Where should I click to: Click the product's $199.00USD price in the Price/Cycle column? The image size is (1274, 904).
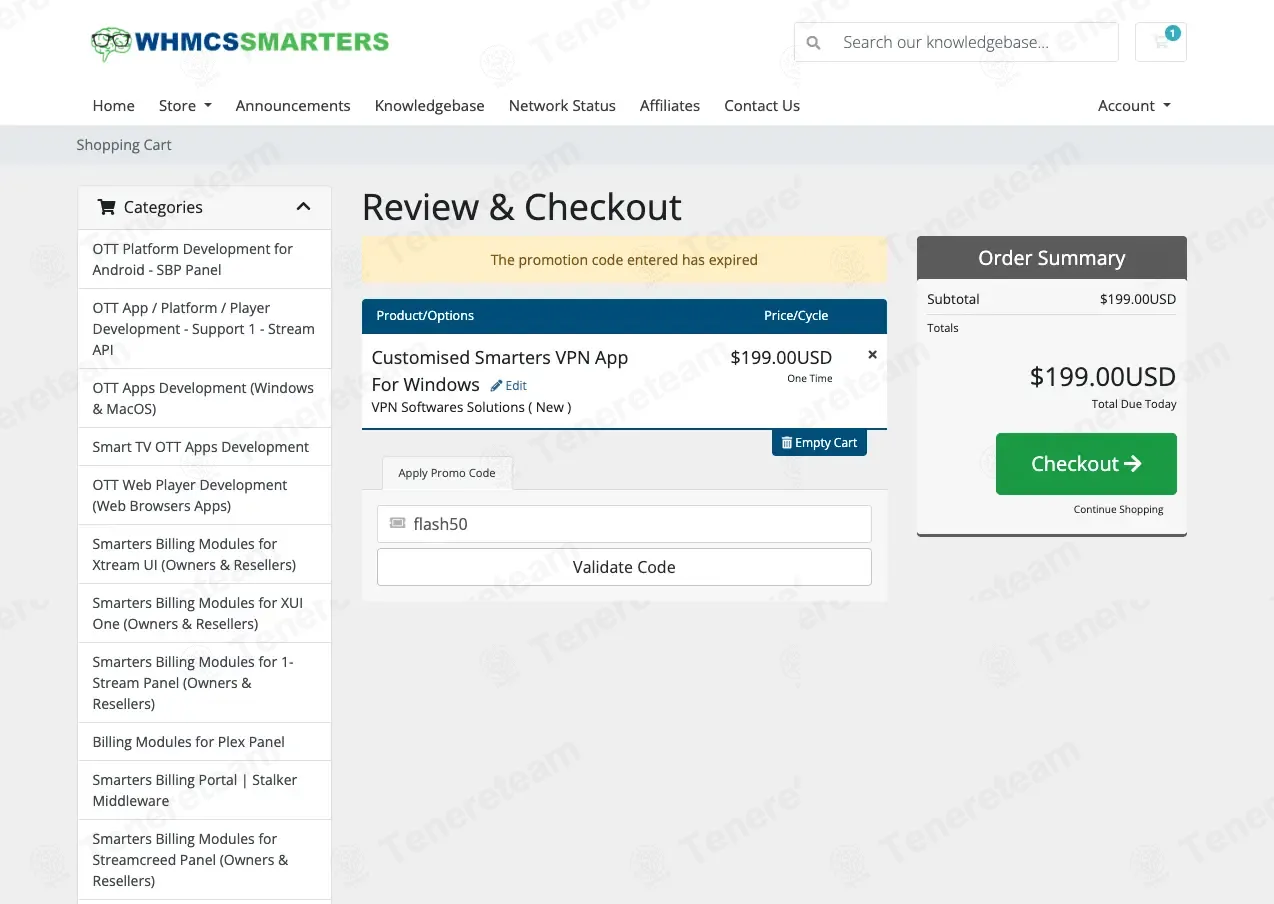click(781, 357)
